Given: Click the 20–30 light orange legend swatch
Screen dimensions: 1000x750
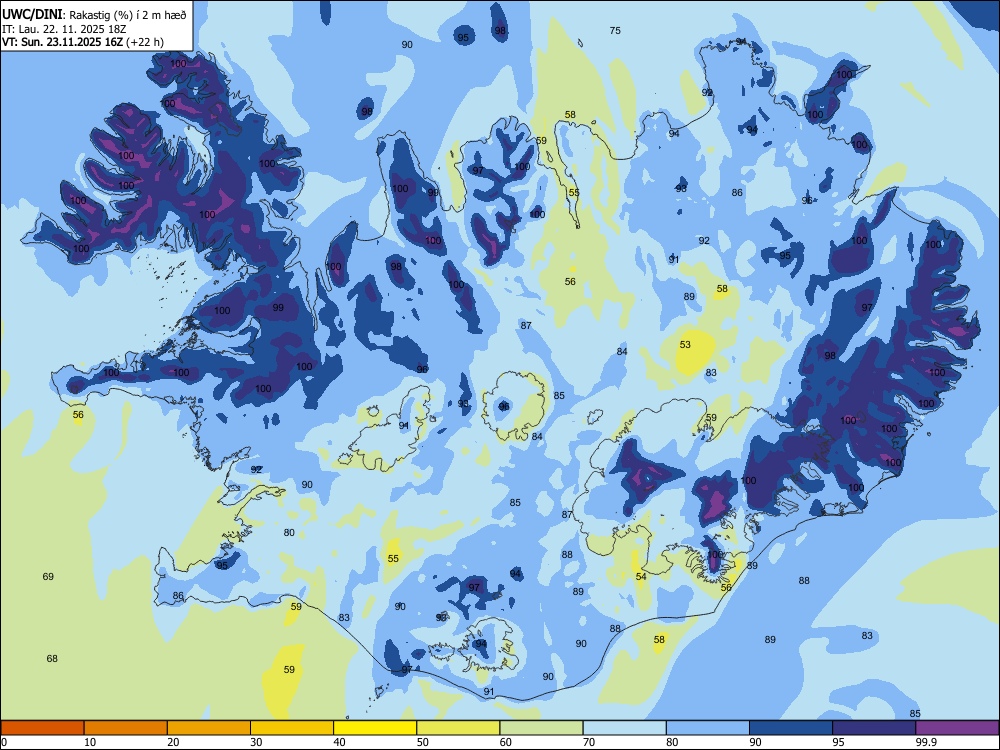Looking at the screenshot, I should click(209, 728).
